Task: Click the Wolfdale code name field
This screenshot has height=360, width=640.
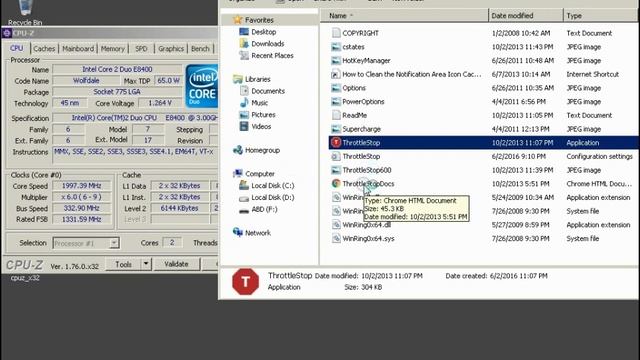Action: 86,81
